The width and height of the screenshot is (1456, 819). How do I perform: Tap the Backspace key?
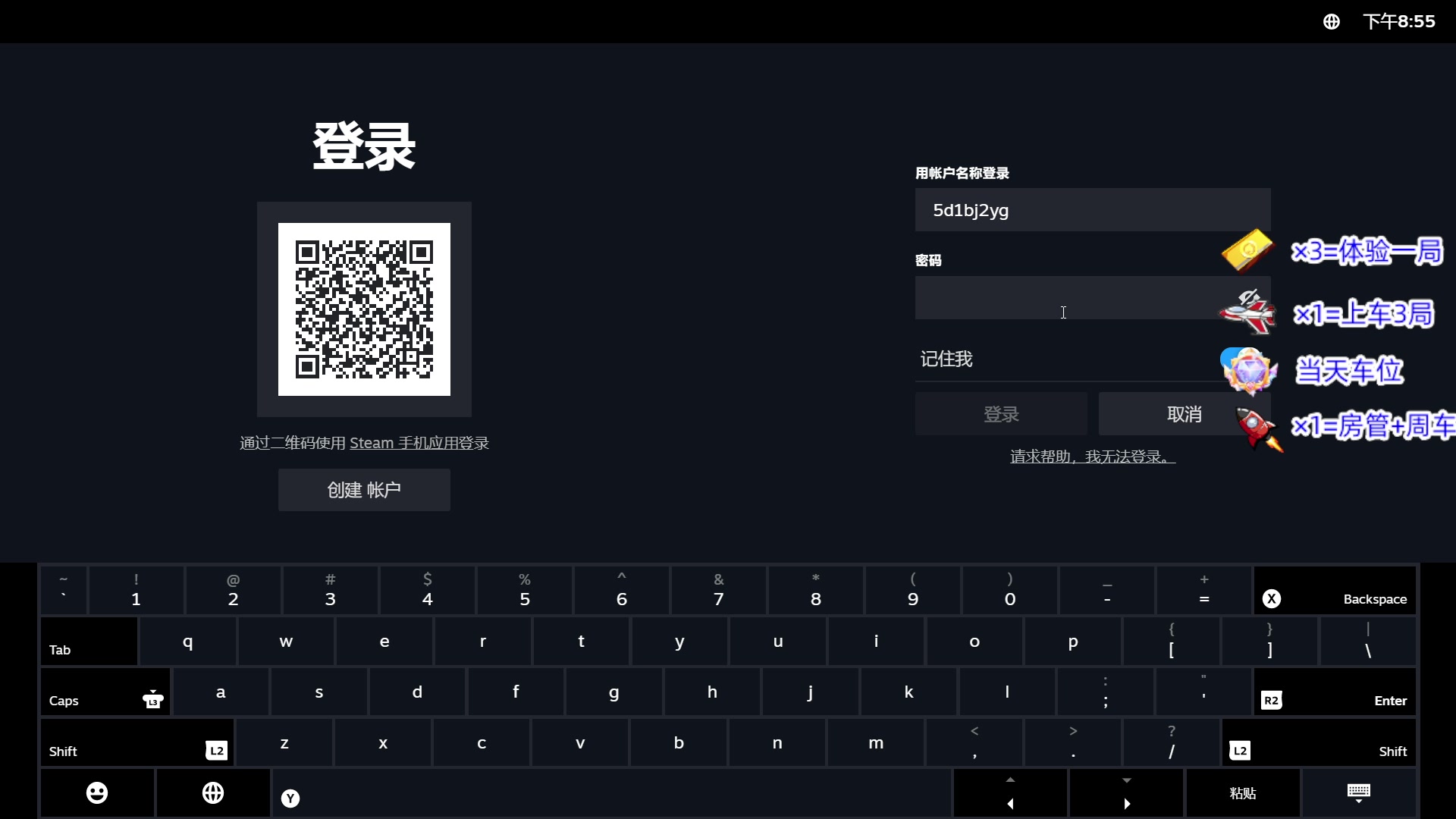pyautogui.click(x=1335, y=591)
